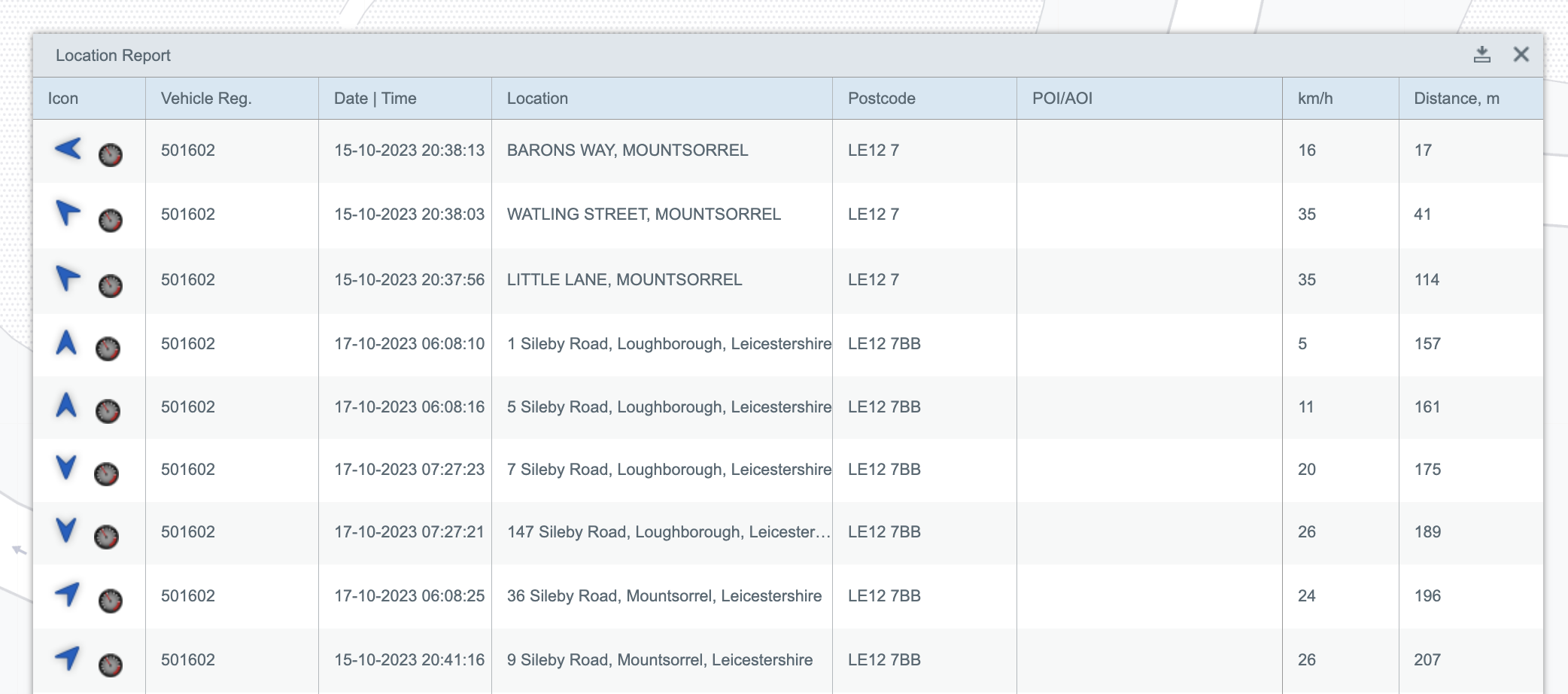Click down arrow icon for 7 Sileby Road row
Viewport: 1568px width, 694px height.
66,467
